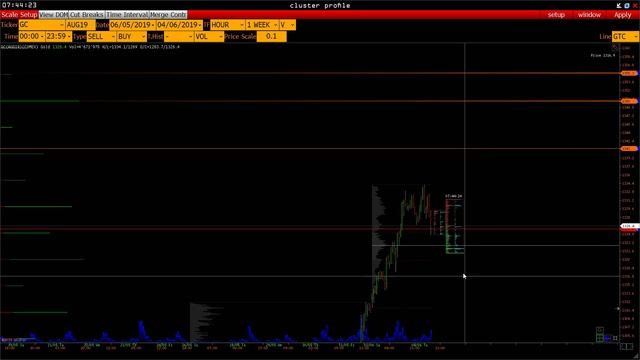Open the window menu

pos(589,15)
